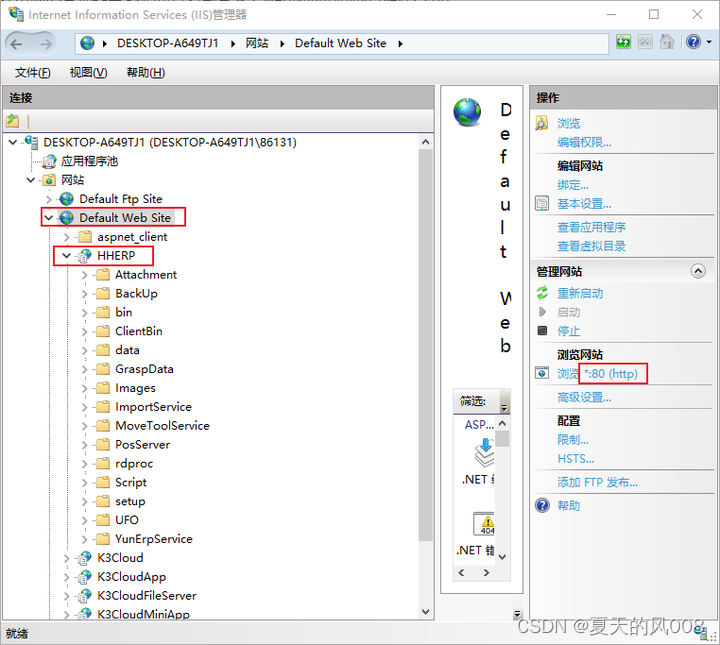
Task: Collapse the HHERP application node
Action: (x=67, y=256)
